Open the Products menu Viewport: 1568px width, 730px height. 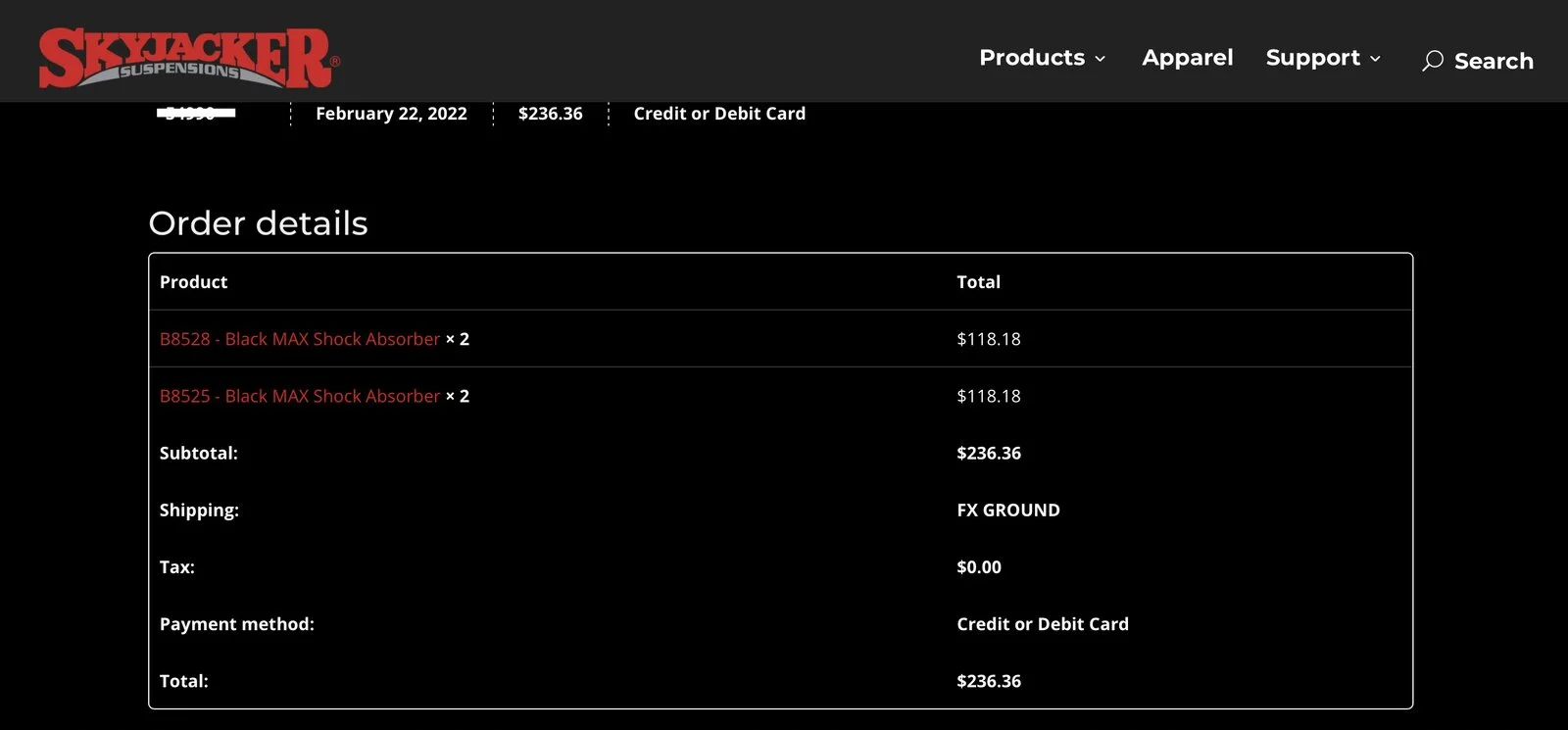(1032, 58)
